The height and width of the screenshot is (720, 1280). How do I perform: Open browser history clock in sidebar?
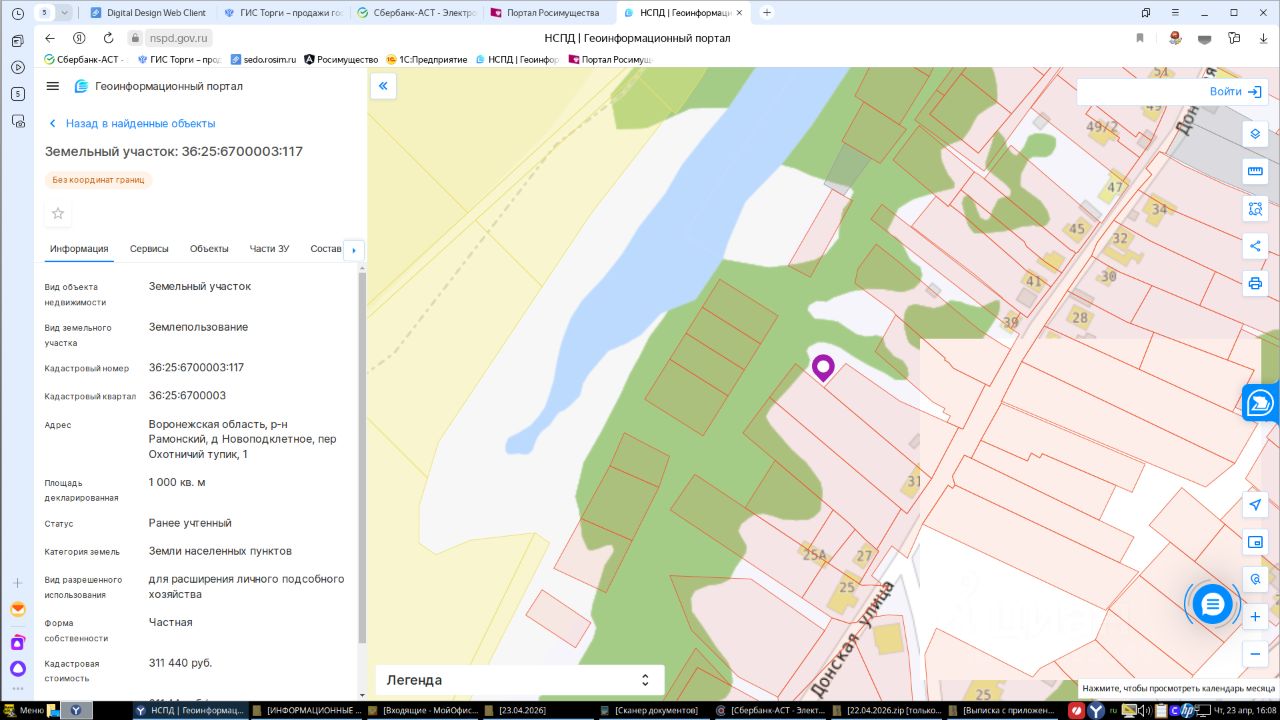coord(18,13)
